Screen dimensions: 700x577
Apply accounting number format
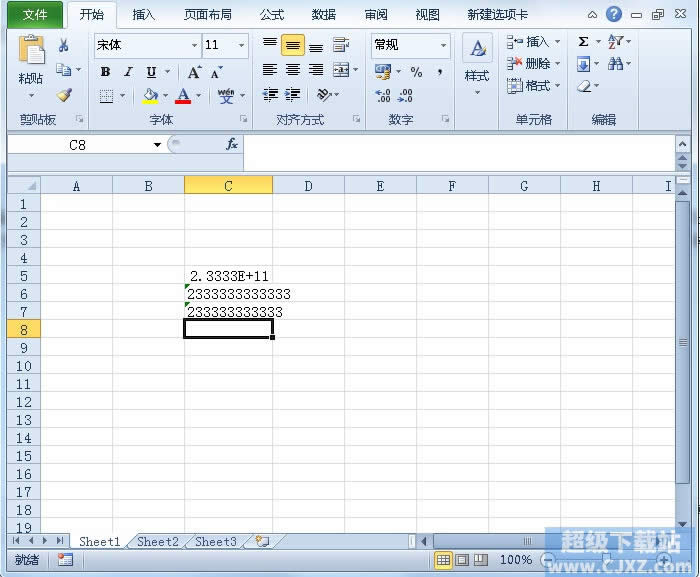pos(383,71)
